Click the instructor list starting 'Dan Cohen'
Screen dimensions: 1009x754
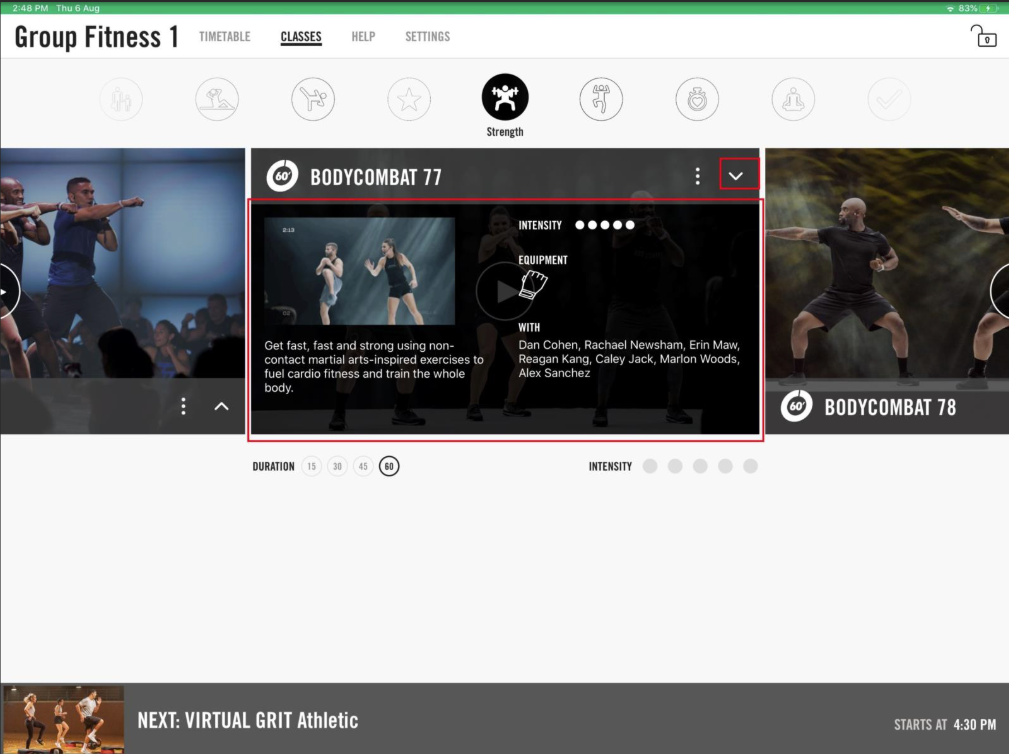pyautogui.click(x=629, y=359)
